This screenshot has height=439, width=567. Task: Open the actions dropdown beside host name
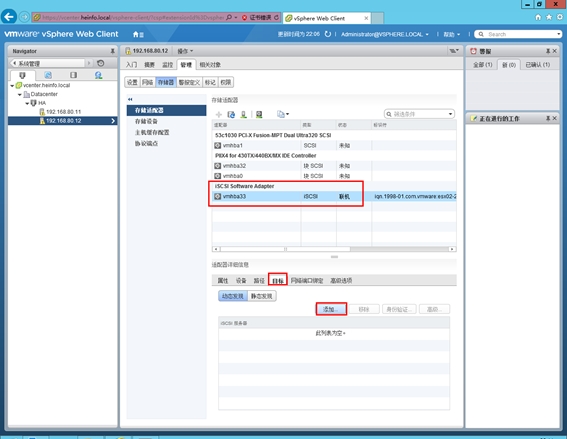point(185,51)
